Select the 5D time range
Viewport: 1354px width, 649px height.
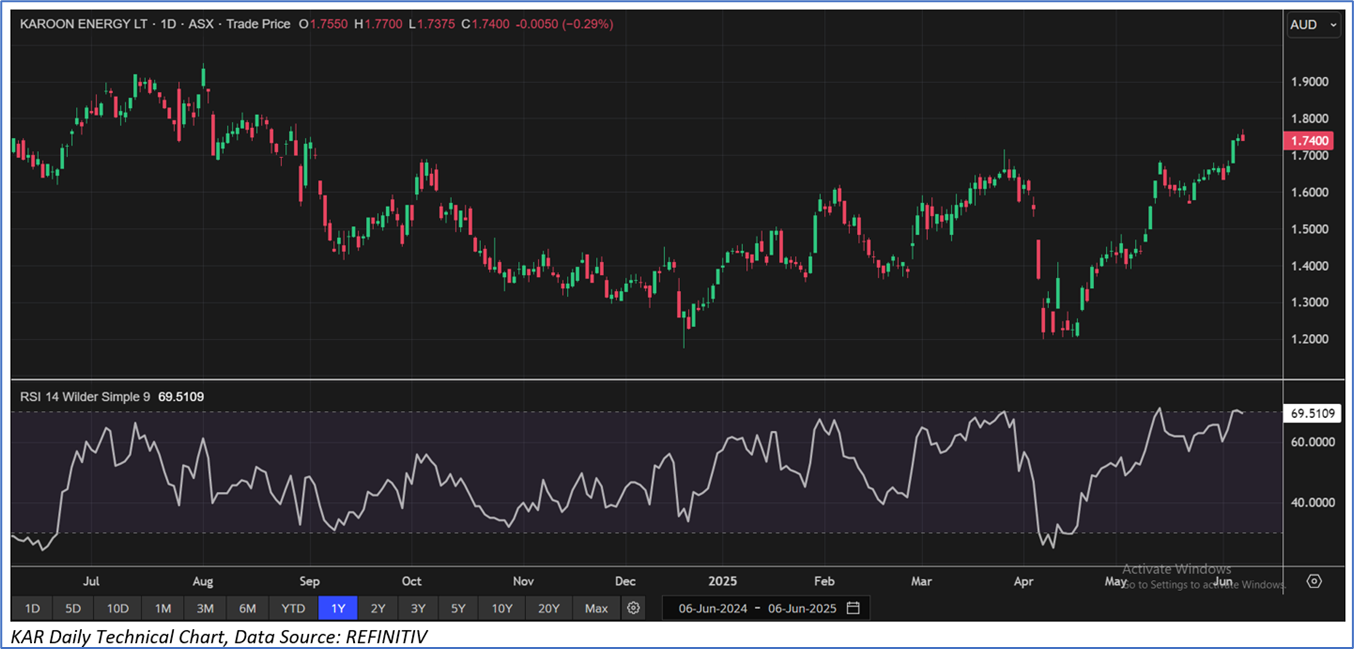[x=73, y=608]
